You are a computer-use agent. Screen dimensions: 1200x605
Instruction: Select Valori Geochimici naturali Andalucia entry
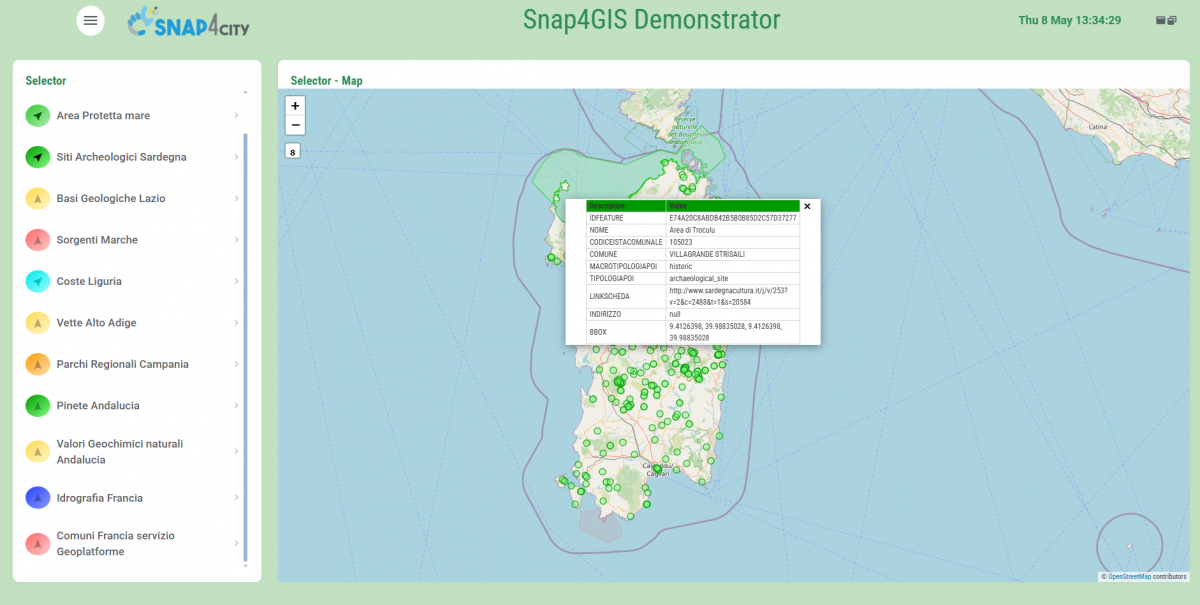(120, 452)
